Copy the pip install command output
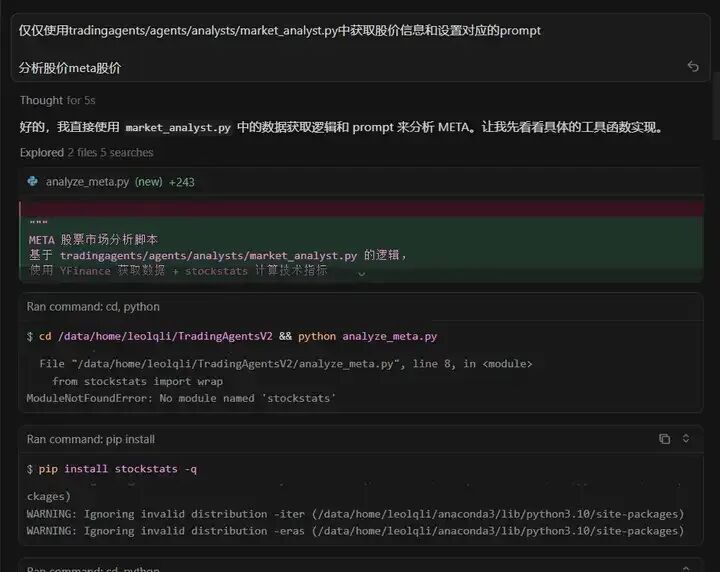Screen dimensions: 720x572 664,439
